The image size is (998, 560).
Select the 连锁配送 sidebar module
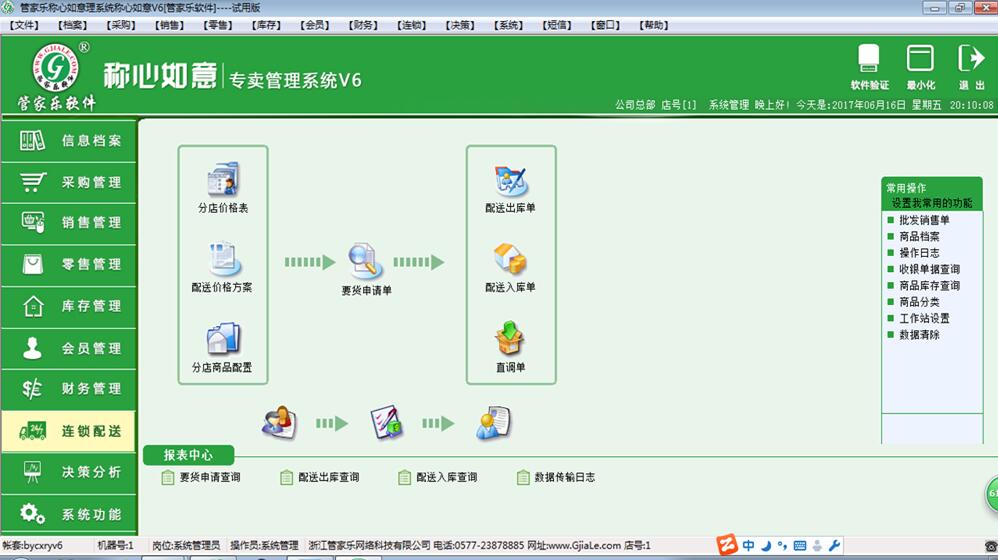[x=69, y=431]
